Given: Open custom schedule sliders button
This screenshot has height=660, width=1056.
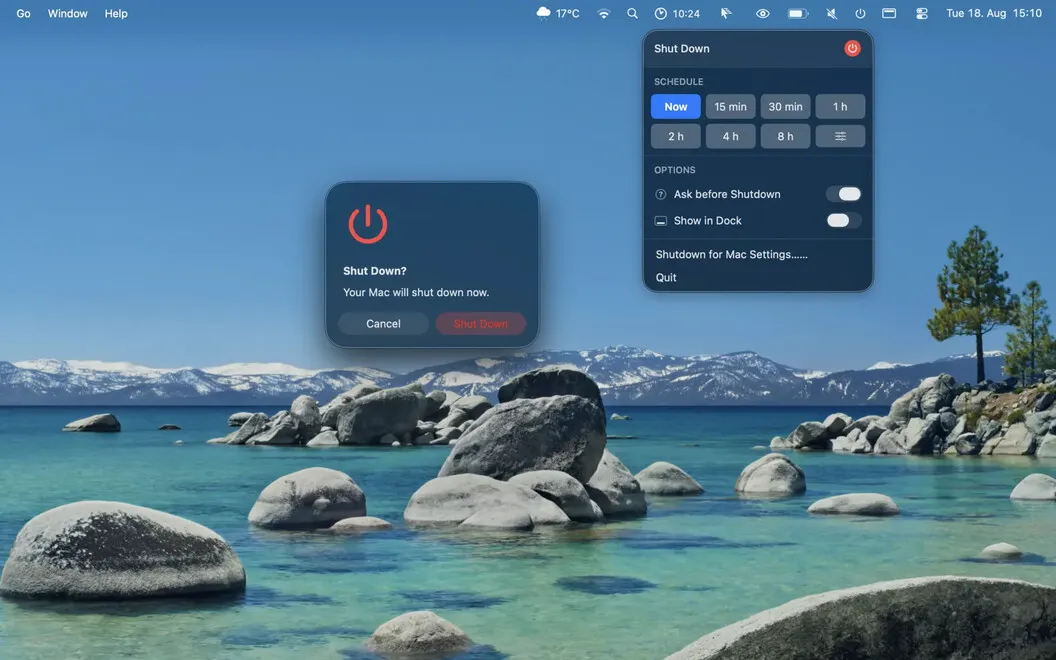Looking at the screenshot, I should pyautogui.click(x=840, y=136).
